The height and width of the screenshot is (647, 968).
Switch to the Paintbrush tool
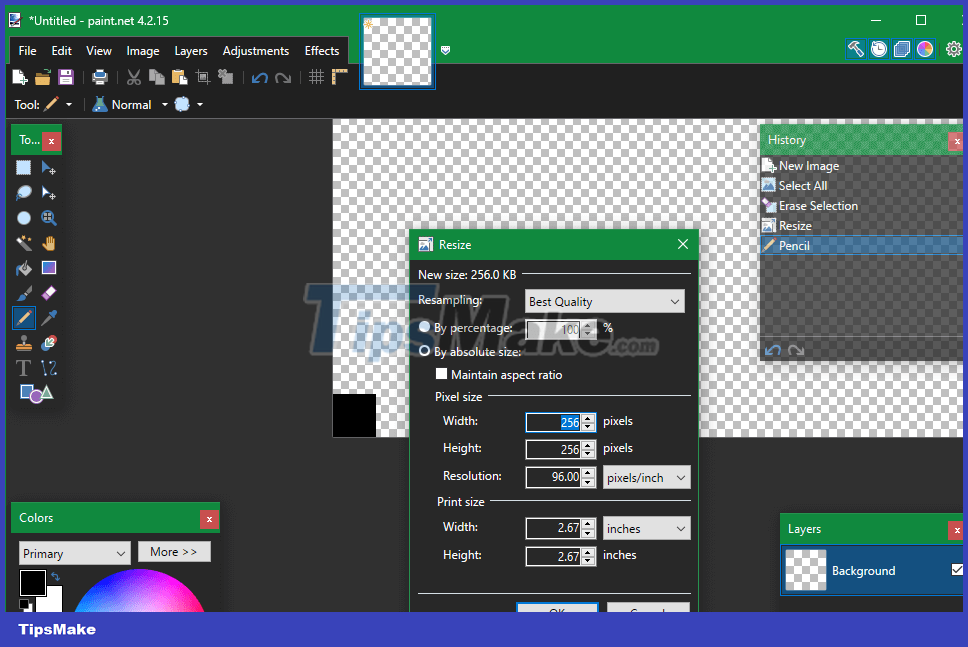point(22,293)
